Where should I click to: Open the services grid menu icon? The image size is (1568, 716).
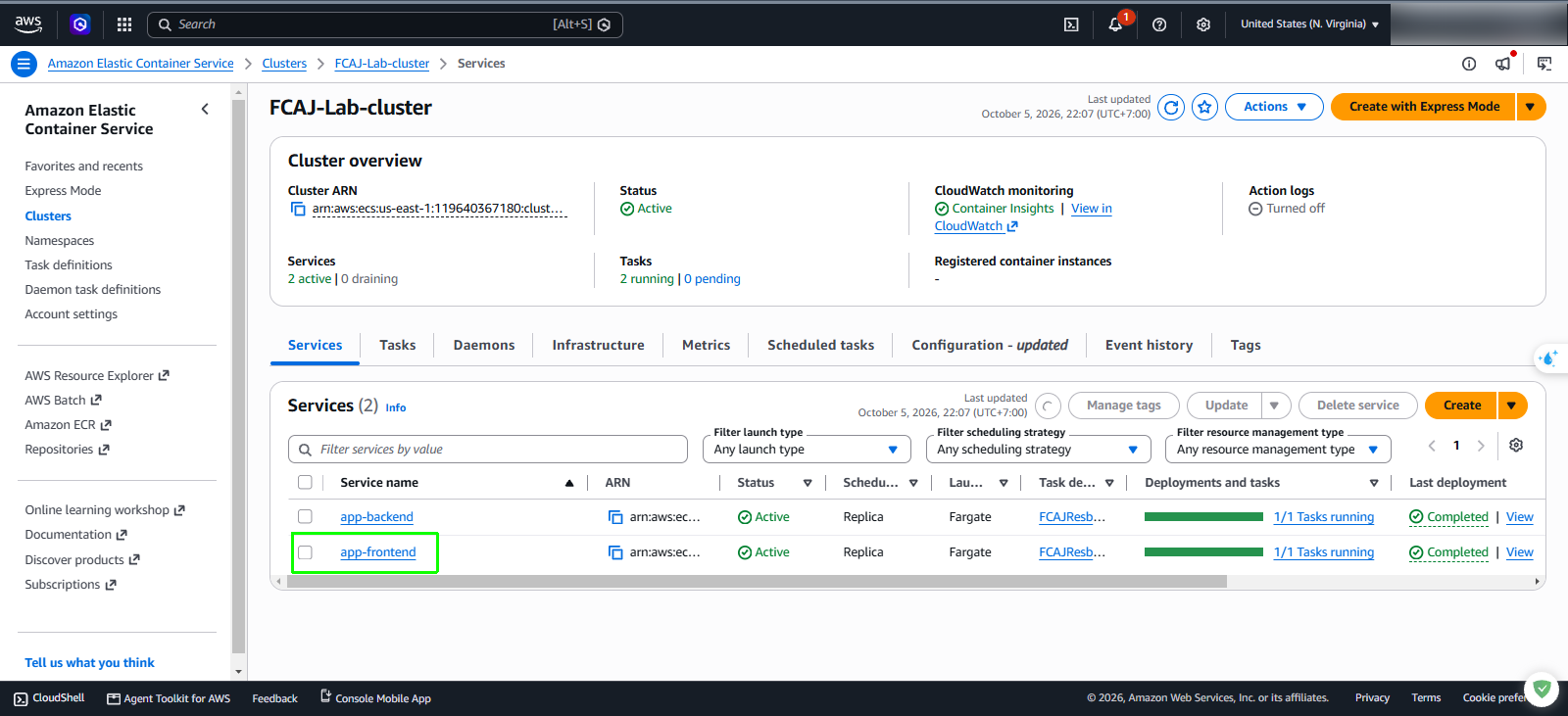click(124, 24)
